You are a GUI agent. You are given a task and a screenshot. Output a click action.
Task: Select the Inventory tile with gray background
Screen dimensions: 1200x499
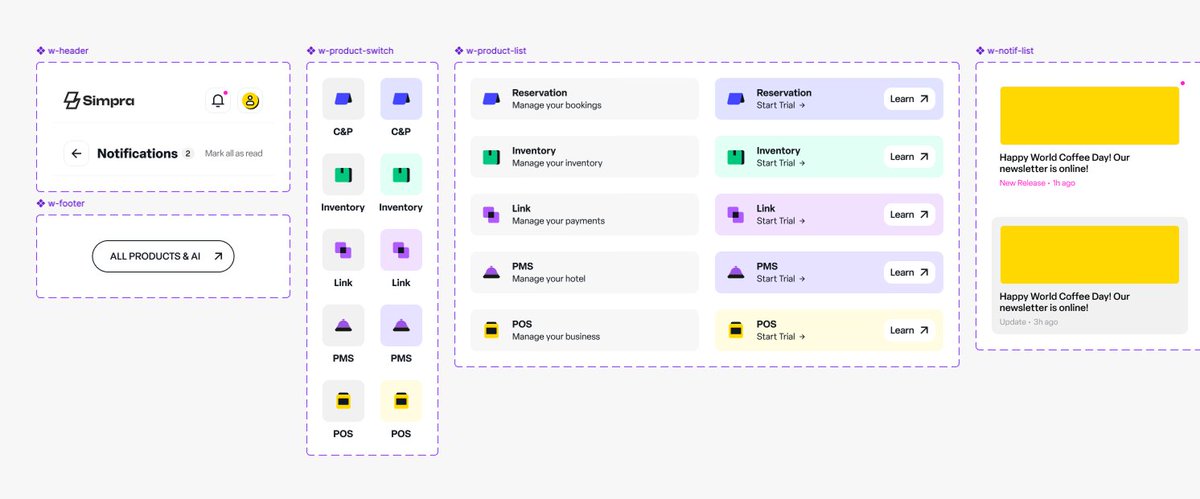click(343, 174)
